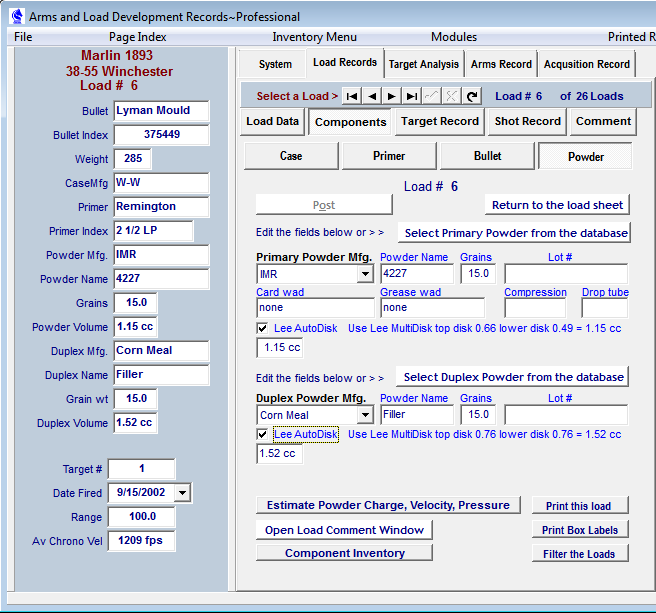
Task: Open the Date Fired dropdown calendar
Action: (182, 493)
